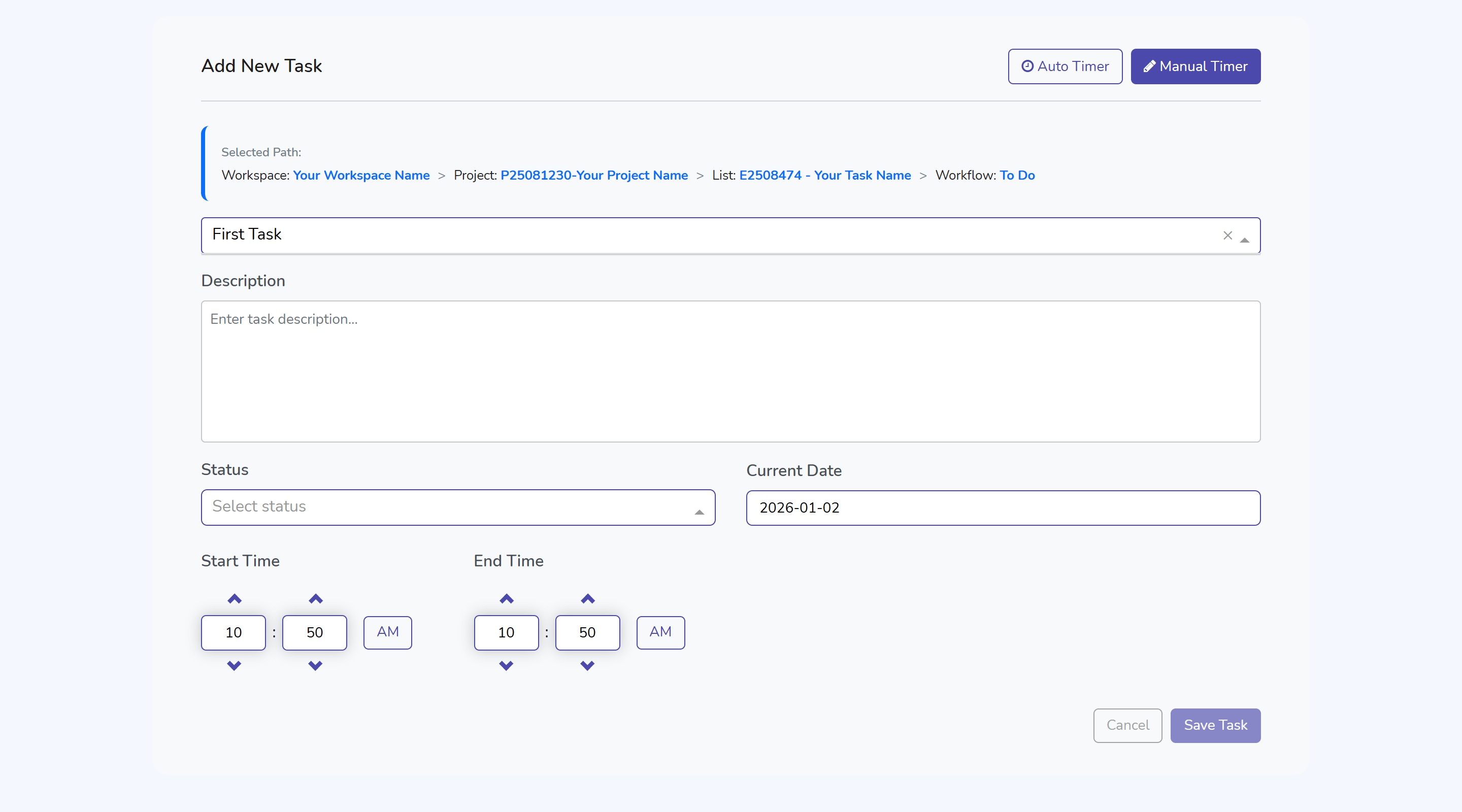Image resolution: width=1462 pixels, height=812 pixels.
Task: Click the Current Date field
Action: pos(1003,508)
